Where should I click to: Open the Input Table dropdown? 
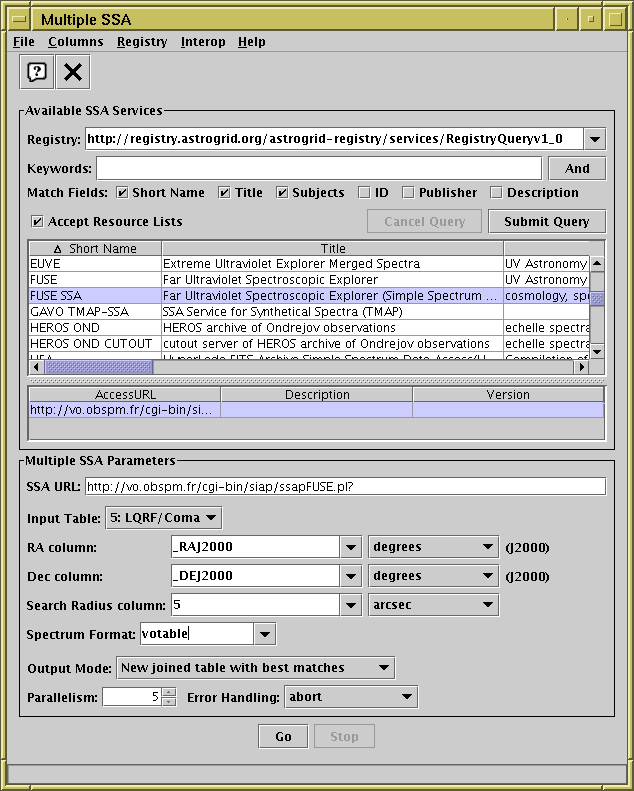tap(163, 518)
